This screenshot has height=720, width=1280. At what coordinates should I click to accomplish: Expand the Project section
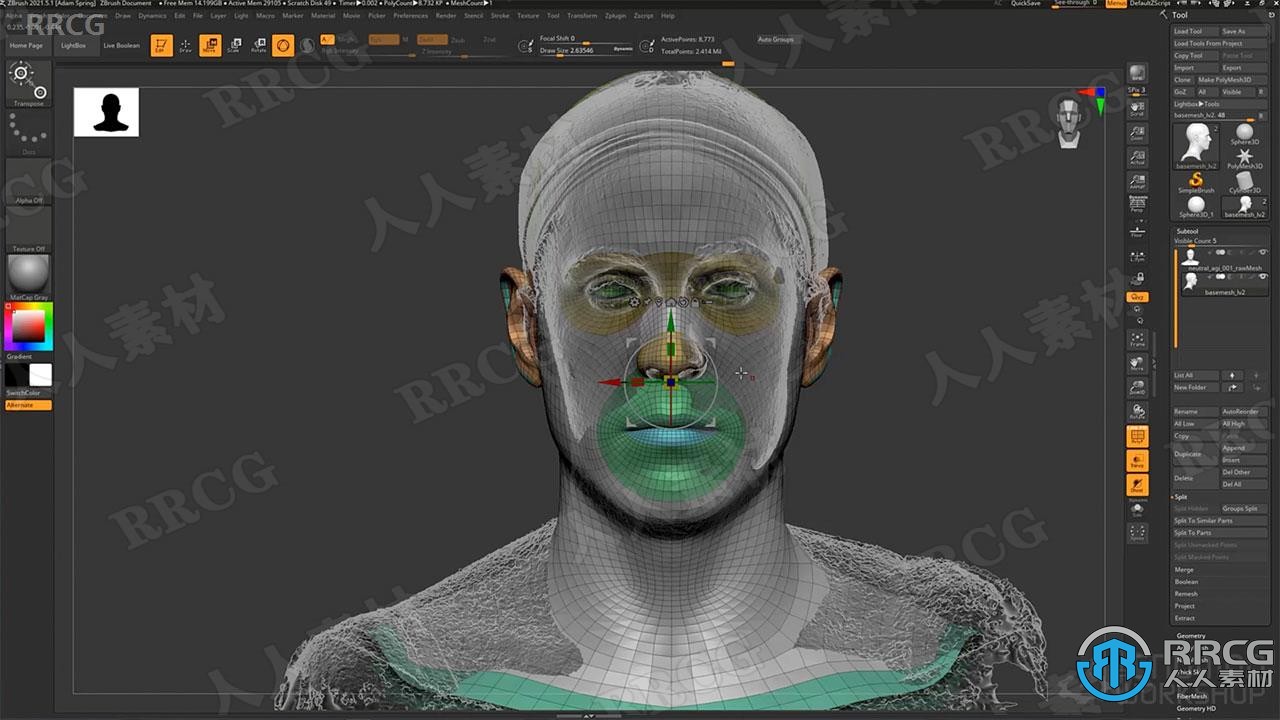[1185, 606]
